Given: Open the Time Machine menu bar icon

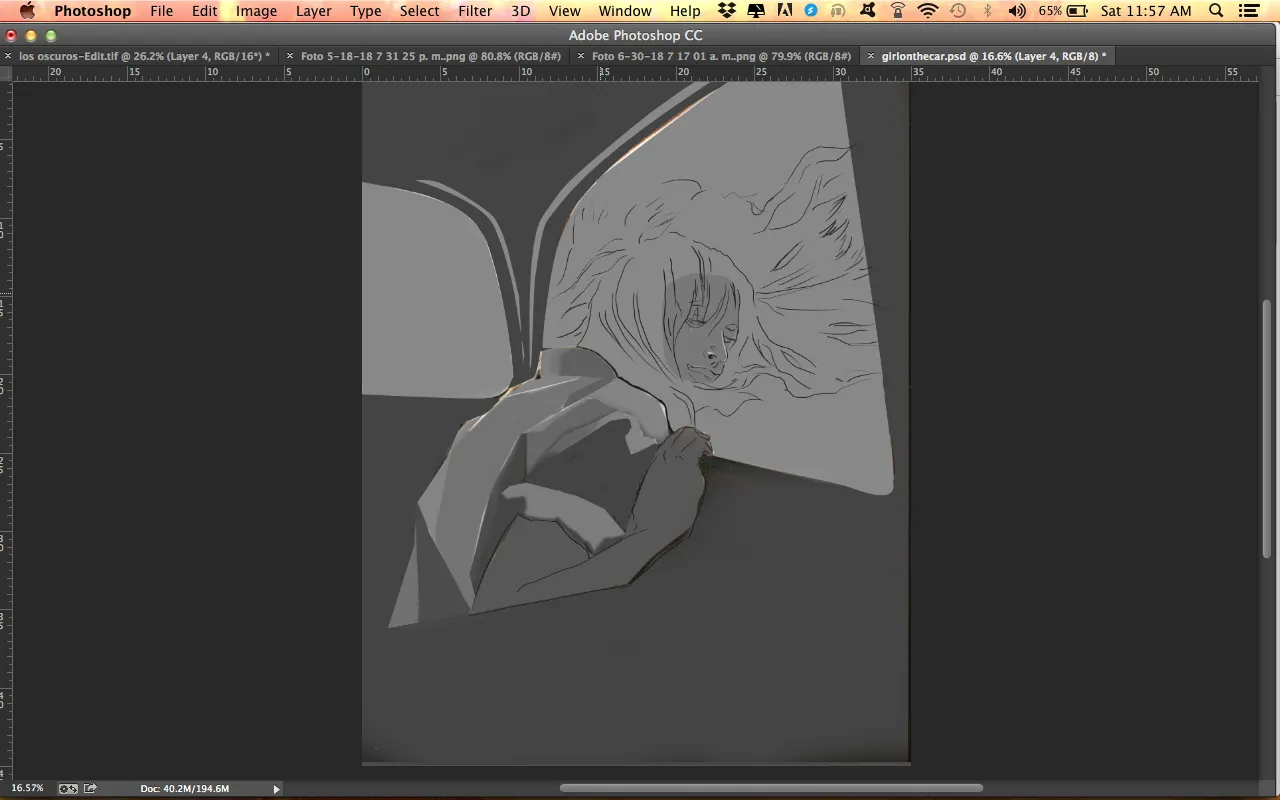Looking at the screenshot, I should 958,11.
